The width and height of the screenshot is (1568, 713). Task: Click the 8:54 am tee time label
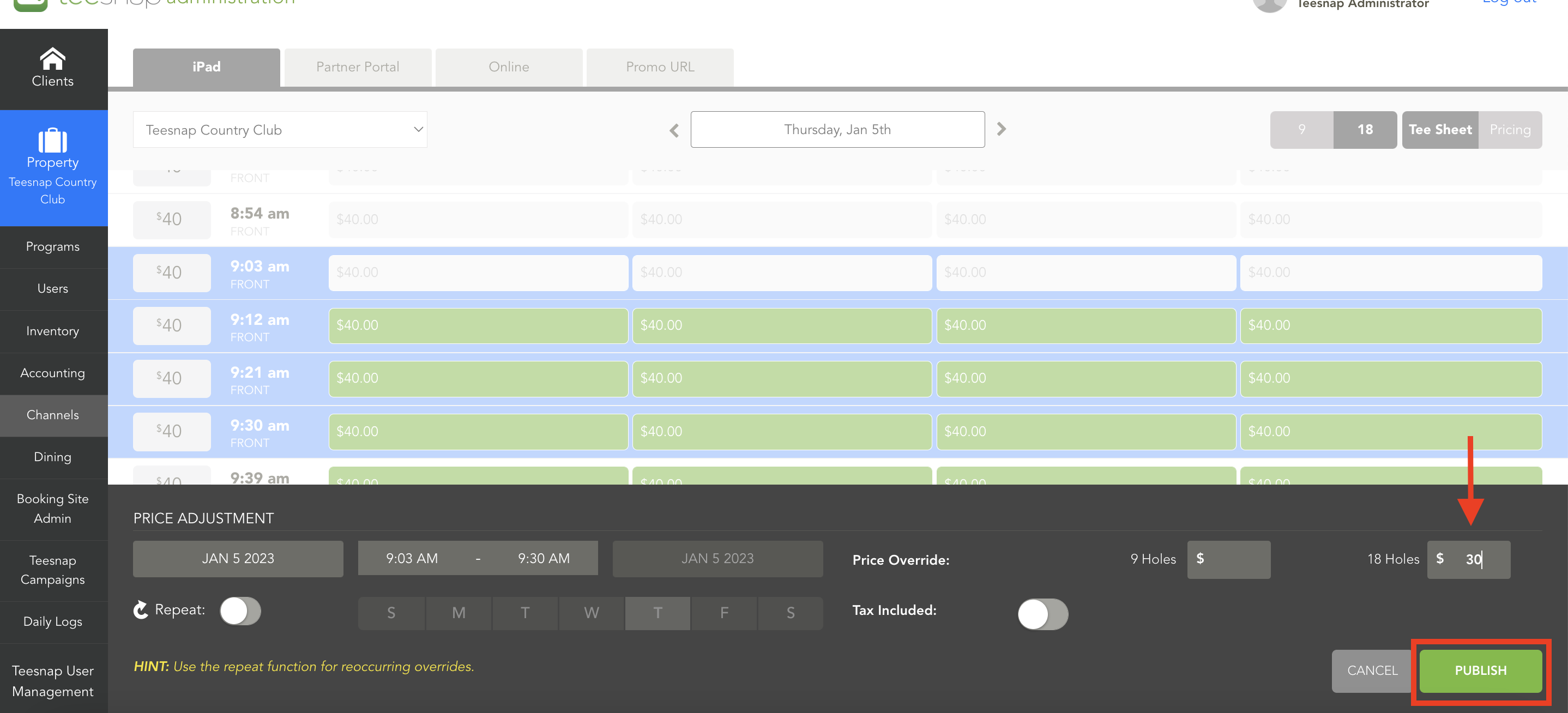point(260,214)
